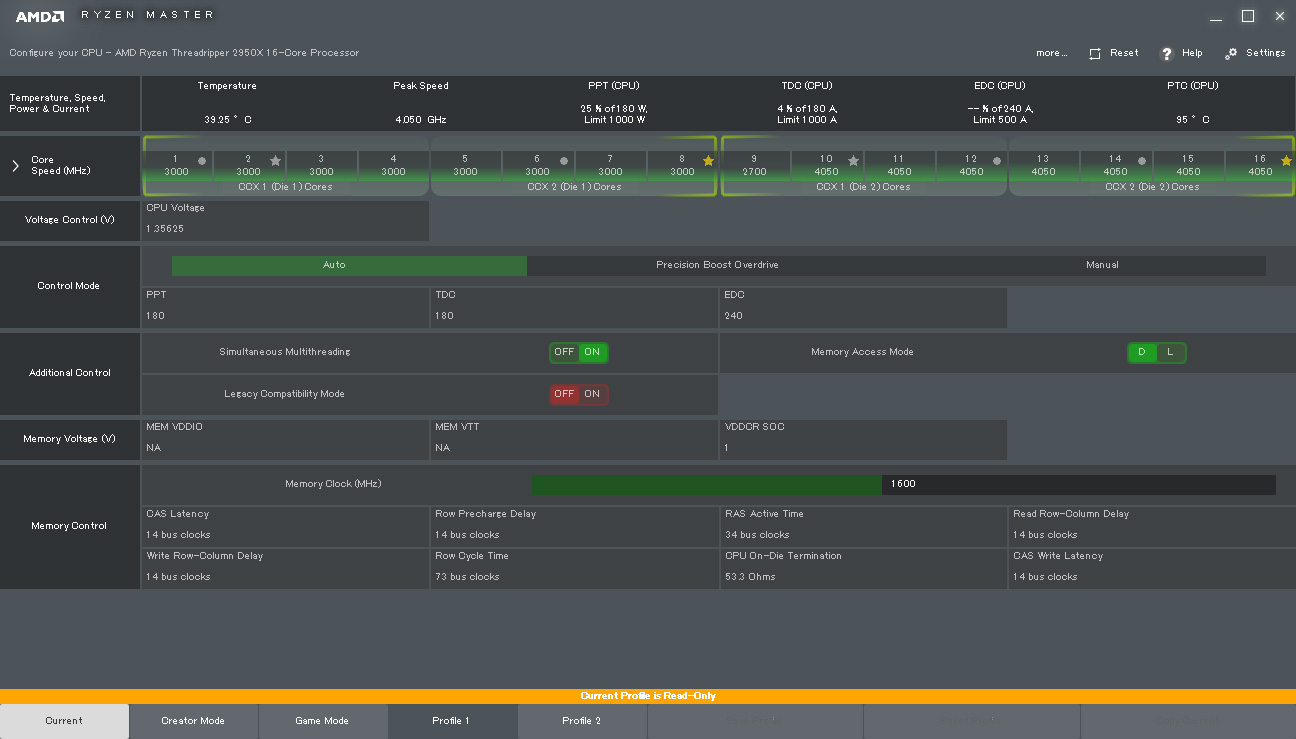
Task: Expand the Core Speed (MHz) section chevron
Action: [x=15, y=166]
